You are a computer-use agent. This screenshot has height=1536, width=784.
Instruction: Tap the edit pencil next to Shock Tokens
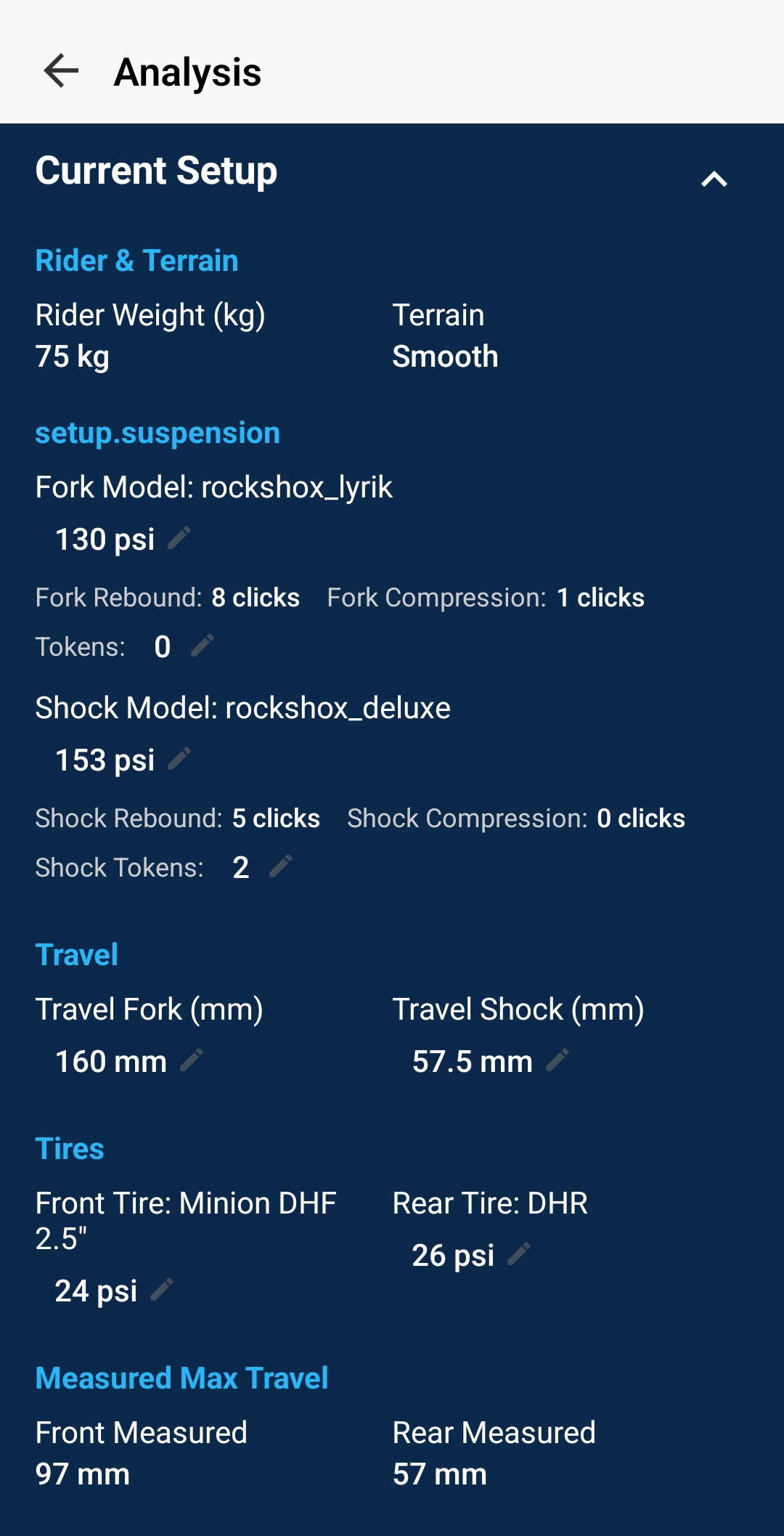click(281, 865)
